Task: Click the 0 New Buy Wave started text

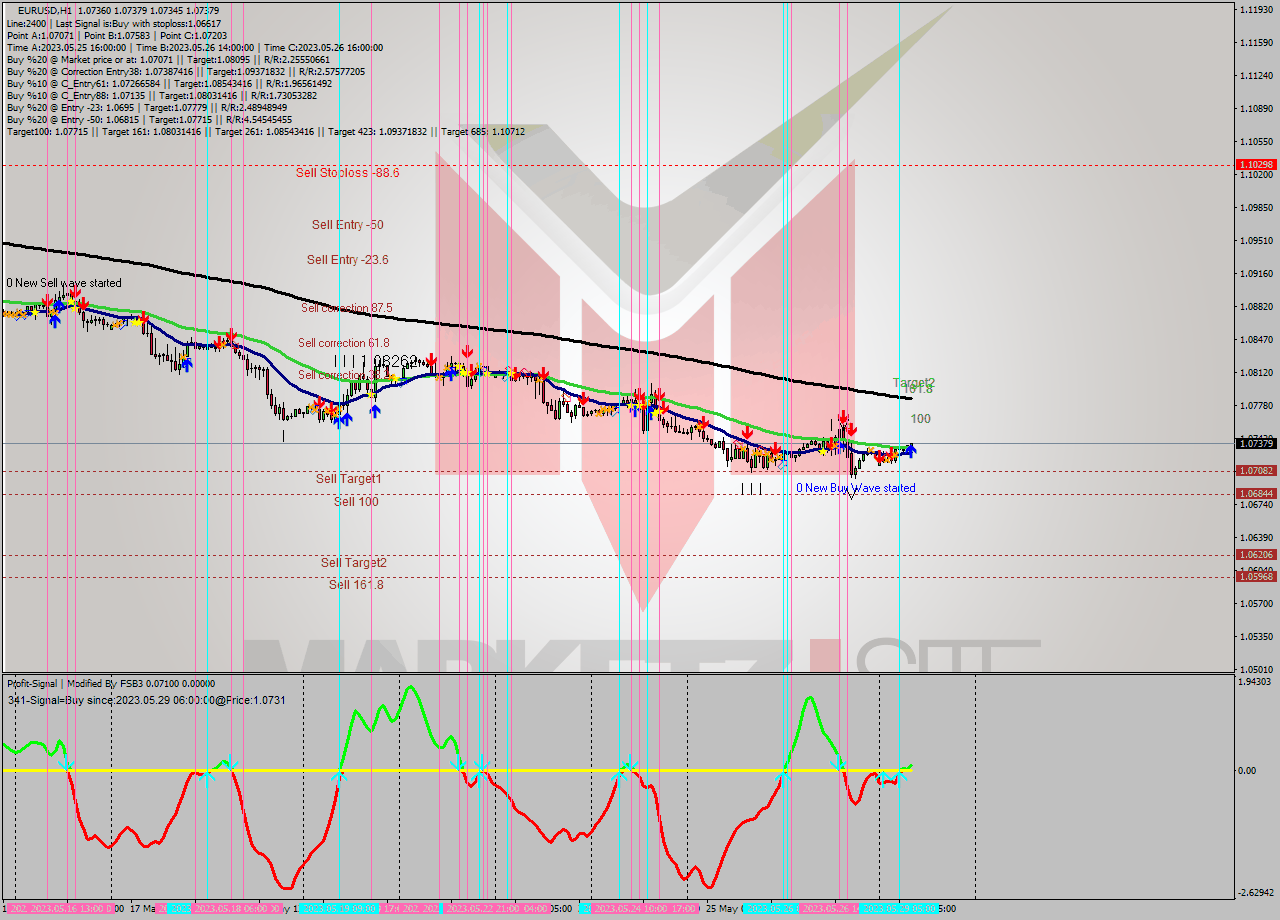Action: click(x=855, y=487)
